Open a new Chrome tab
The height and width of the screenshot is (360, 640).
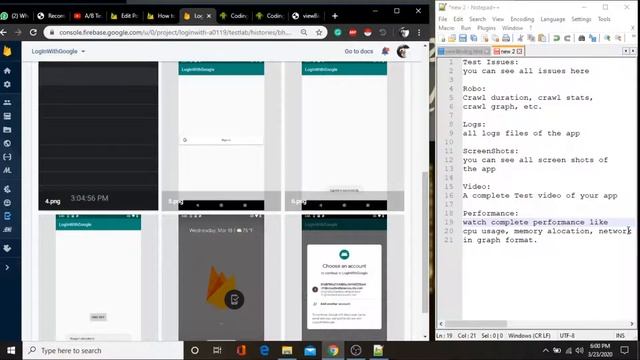(335, 16)
